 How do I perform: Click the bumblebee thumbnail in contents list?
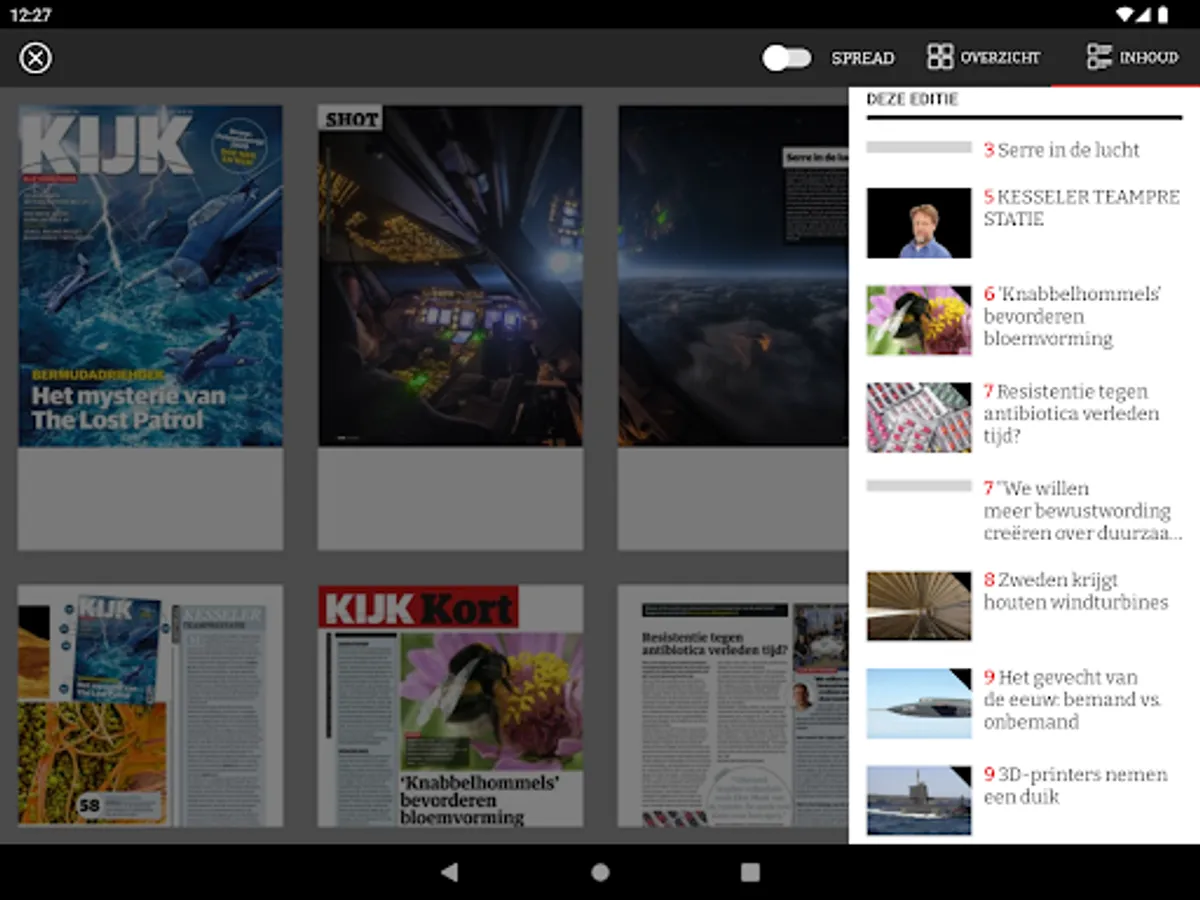(919, 320)
